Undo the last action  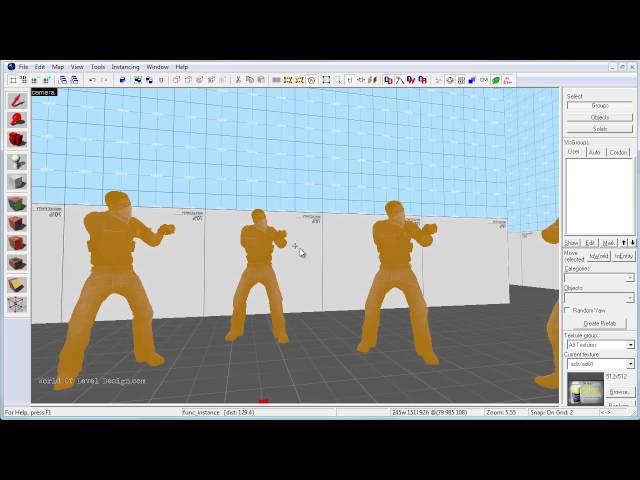pos(92,80)
